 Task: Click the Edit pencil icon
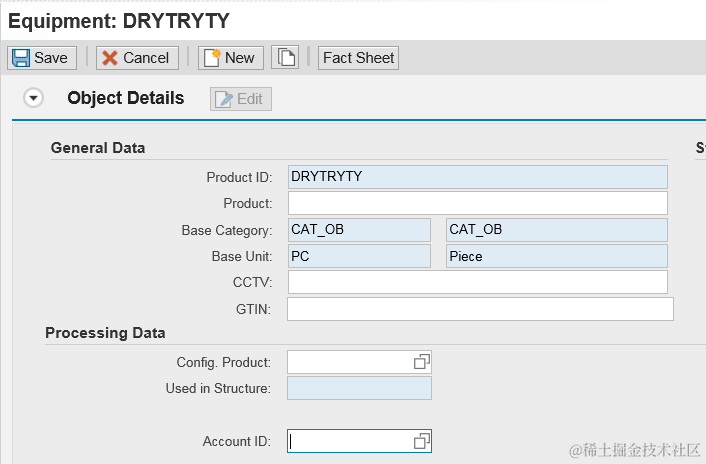point(224,99)
